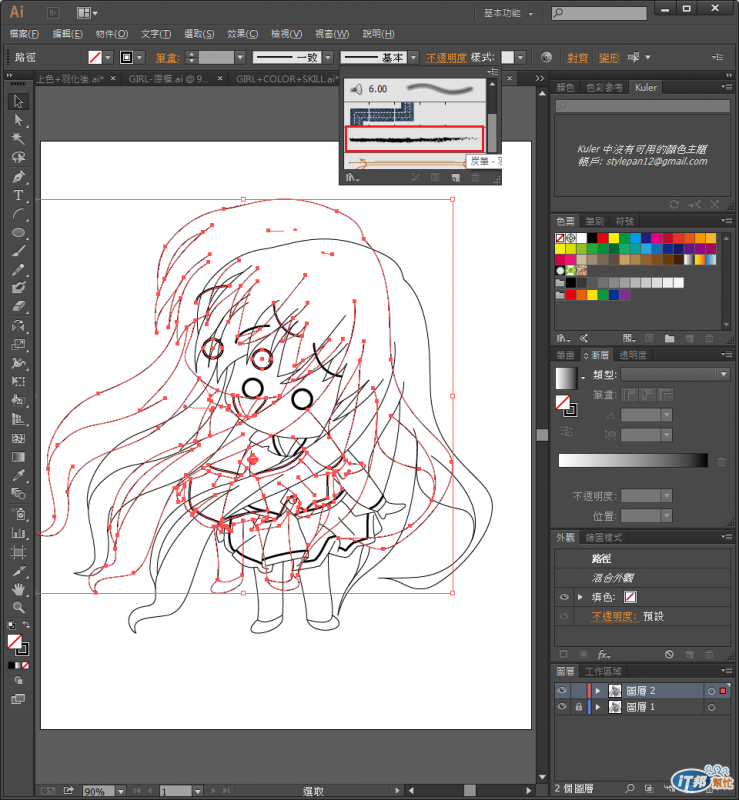Viewport: 739px width, 800px height.
Task: Switch to the 色彩參考 tab
Action: (604, 88)
